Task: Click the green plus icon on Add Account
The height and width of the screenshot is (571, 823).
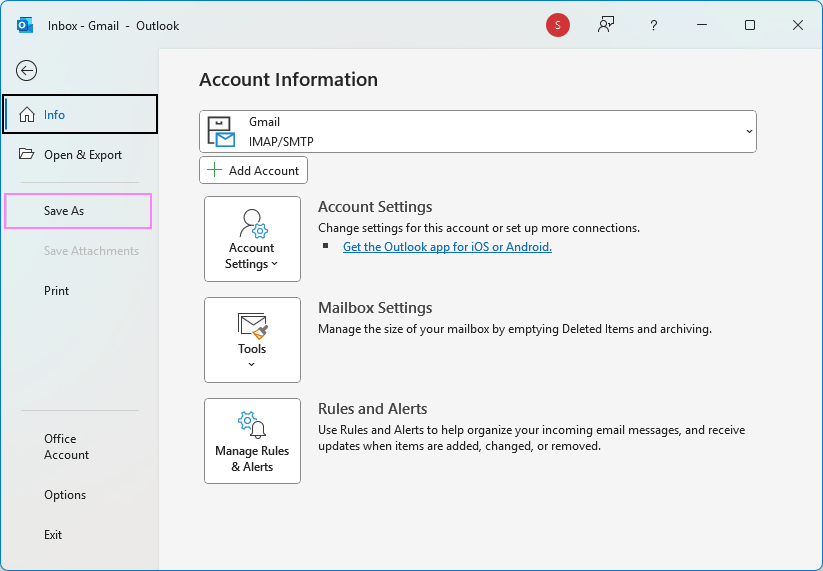Action: pyautogui.click(x=214, y=170)
